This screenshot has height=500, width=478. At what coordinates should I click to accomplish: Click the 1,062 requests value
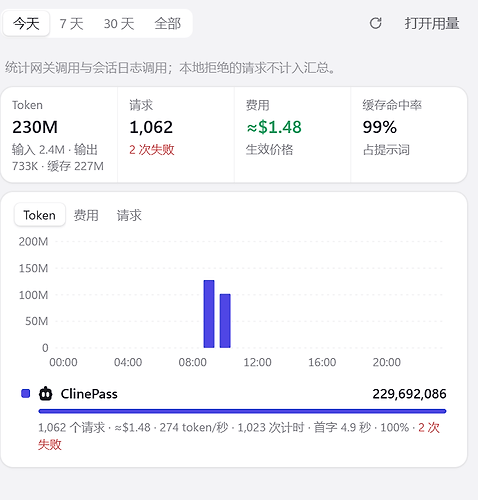point(151,127)
